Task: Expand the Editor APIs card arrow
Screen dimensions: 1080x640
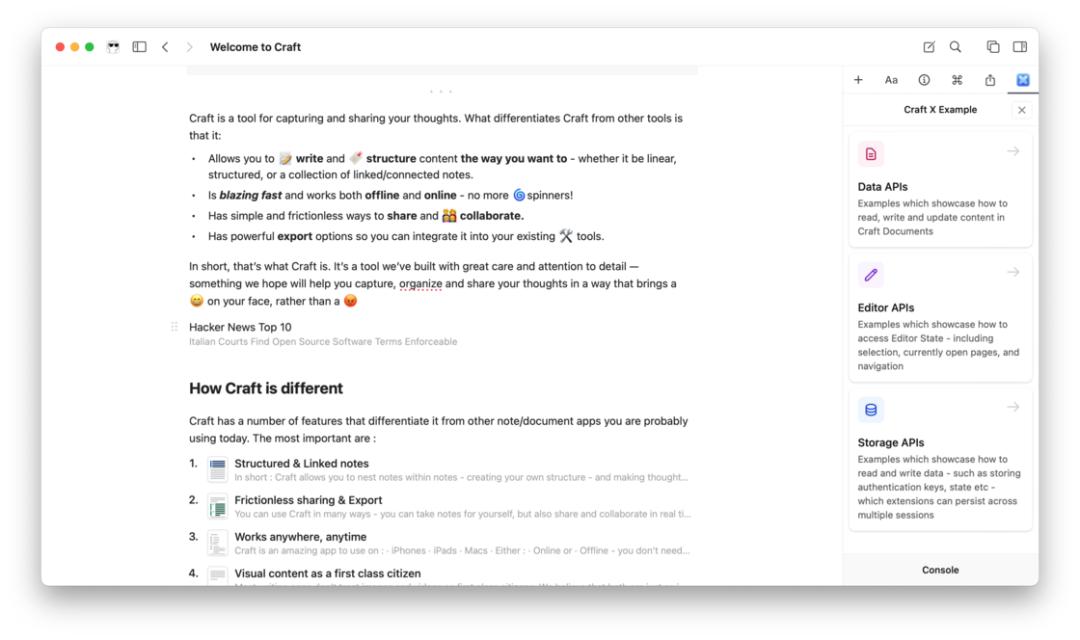Action: click(x=1012, y=272)
